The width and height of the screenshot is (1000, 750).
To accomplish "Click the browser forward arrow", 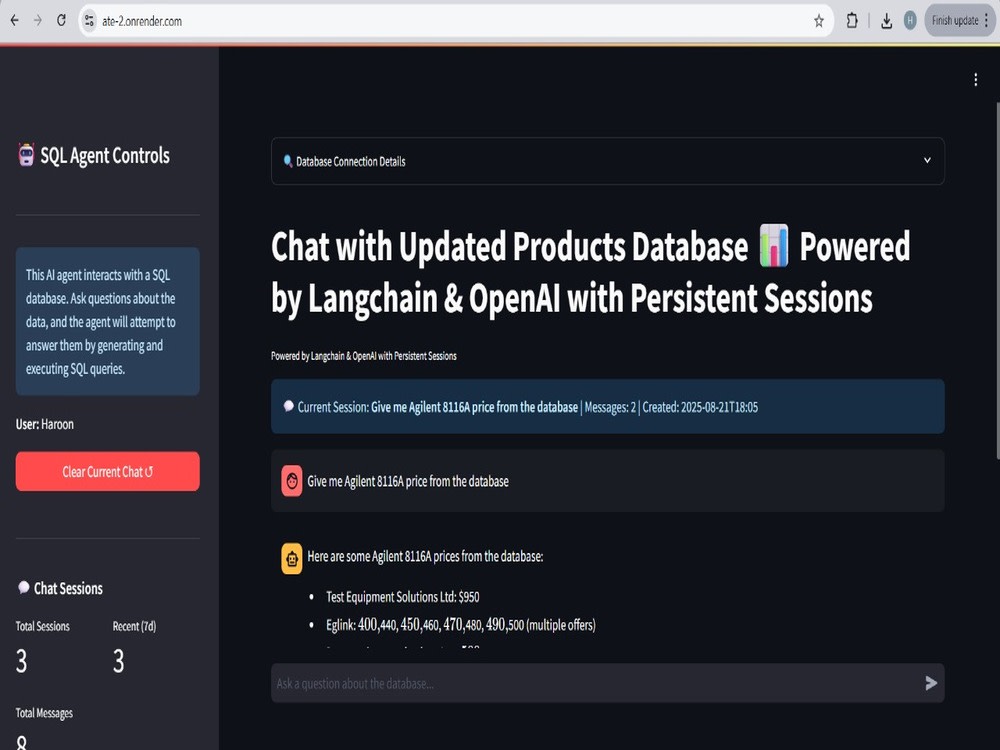I will 38,20.
